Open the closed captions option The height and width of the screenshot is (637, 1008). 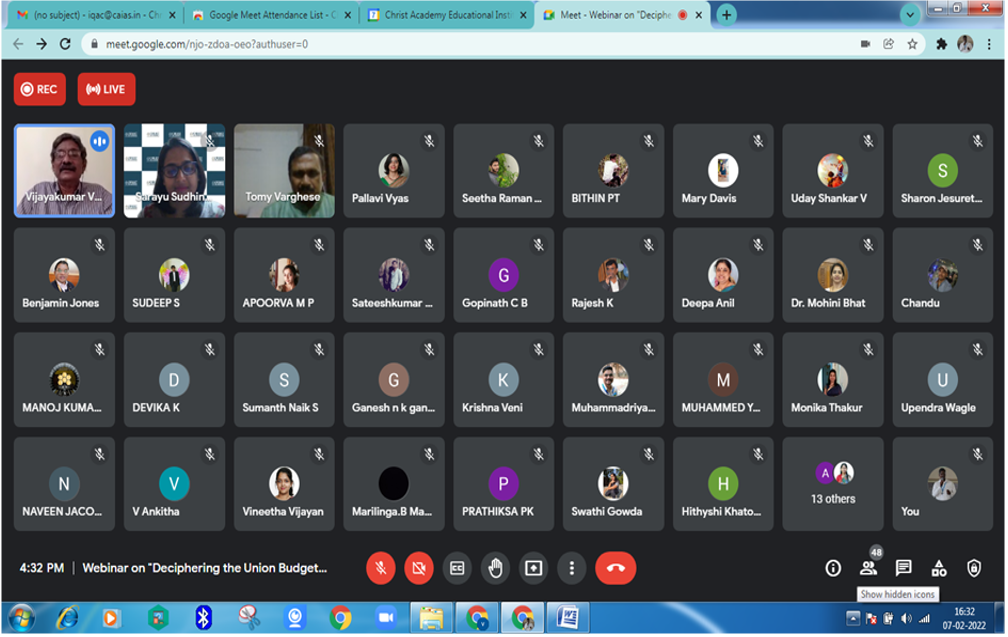click(x=457, y=568)
